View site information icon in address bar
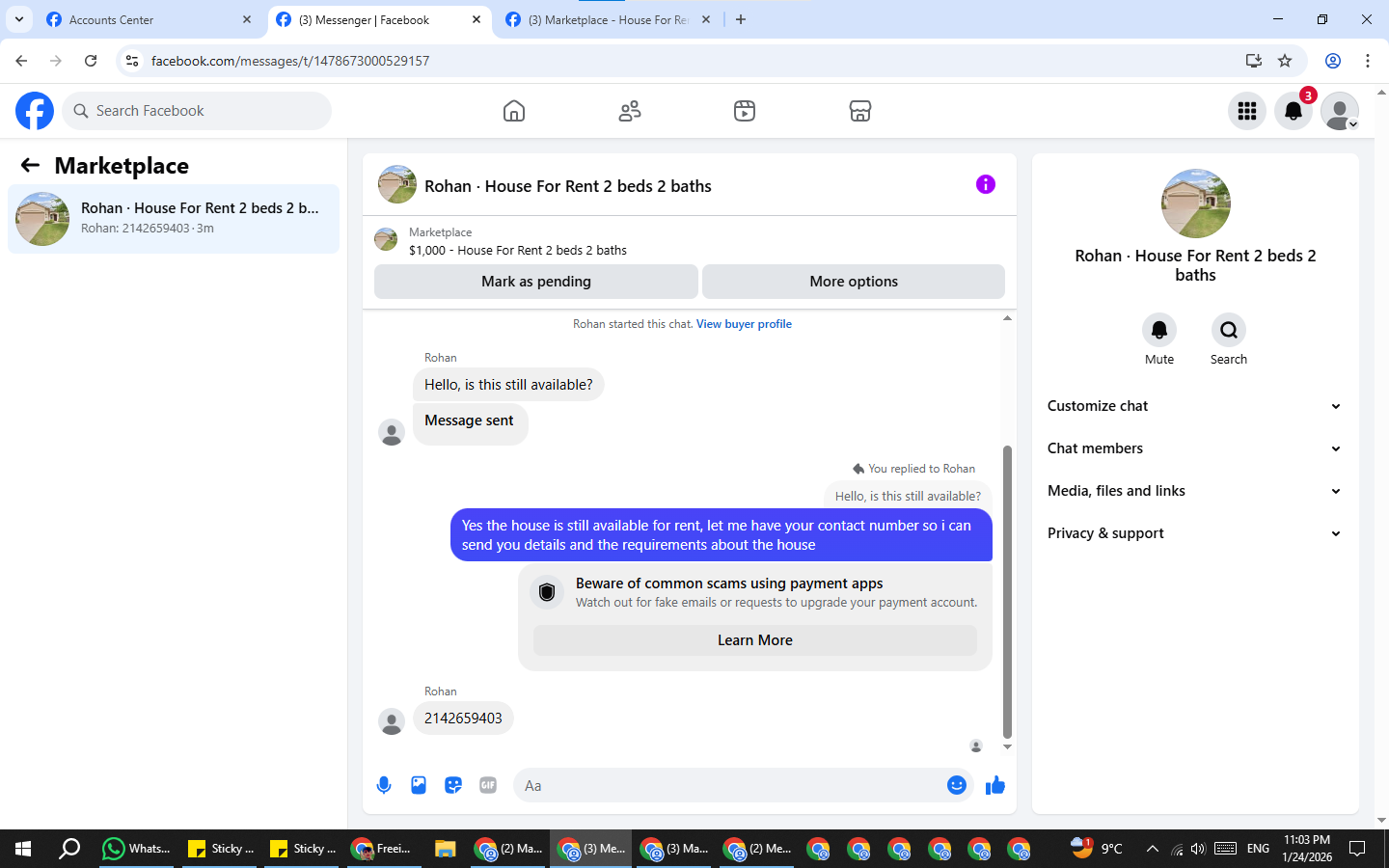 click(132, 61)
